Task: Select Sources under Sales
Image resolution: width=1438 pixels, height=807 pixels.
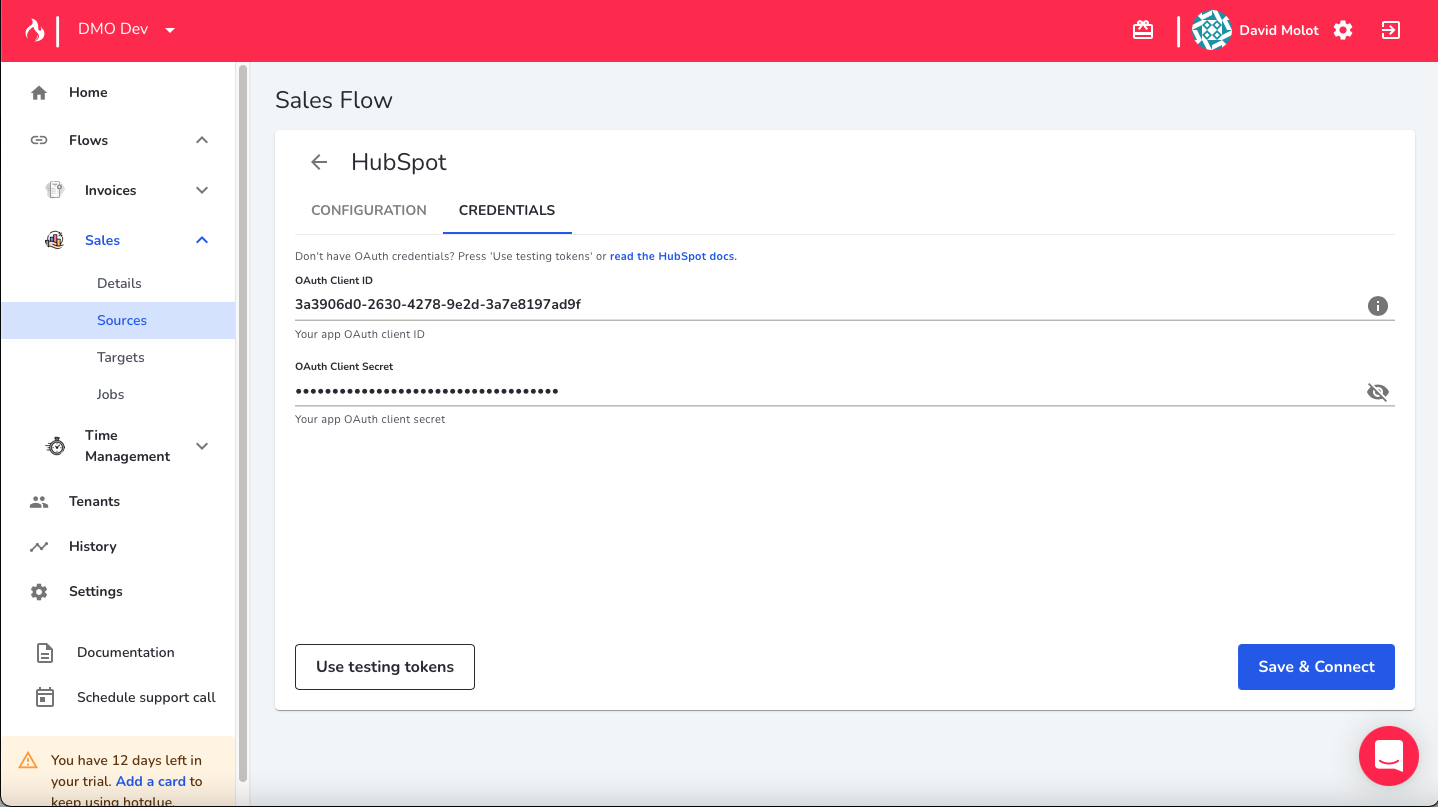Action: point(118,320)
